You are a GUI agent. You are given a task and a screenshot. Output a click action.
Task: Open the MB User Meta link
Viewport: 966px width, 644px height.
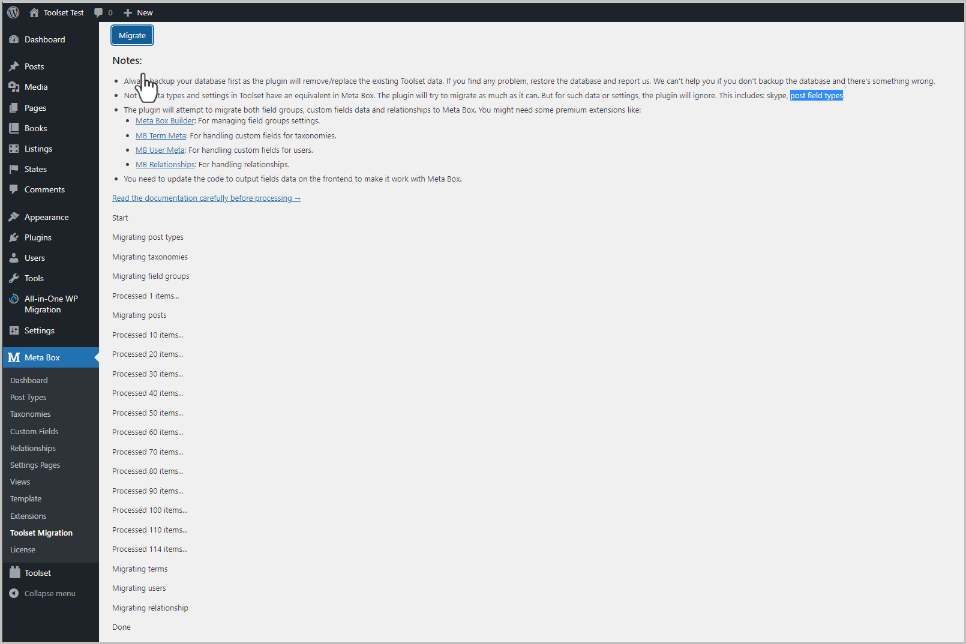pos(160,150)
